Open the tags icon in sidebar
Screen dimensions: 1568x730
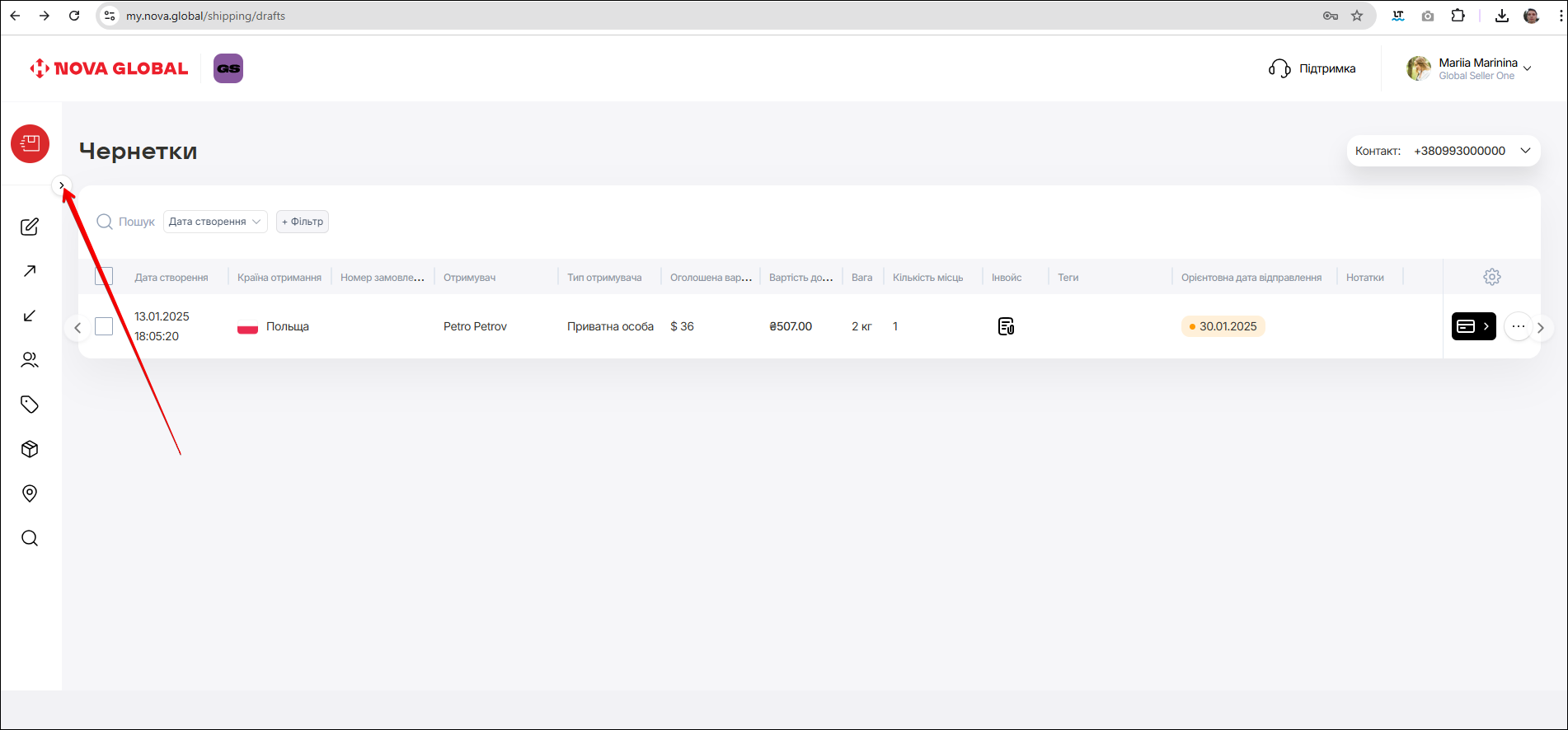coord(30,405)
